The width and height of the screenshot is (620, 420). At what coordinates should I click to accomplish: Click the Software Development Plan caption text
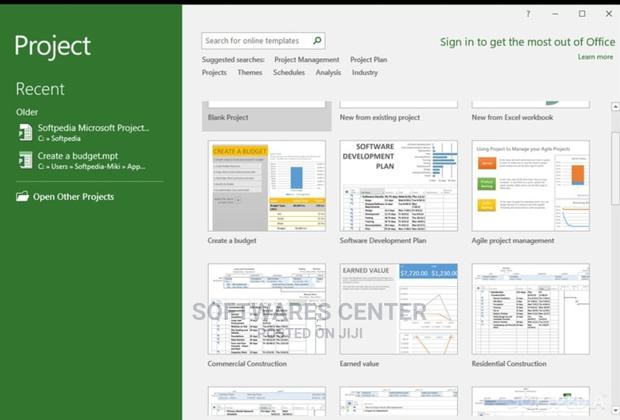(383, 240)
